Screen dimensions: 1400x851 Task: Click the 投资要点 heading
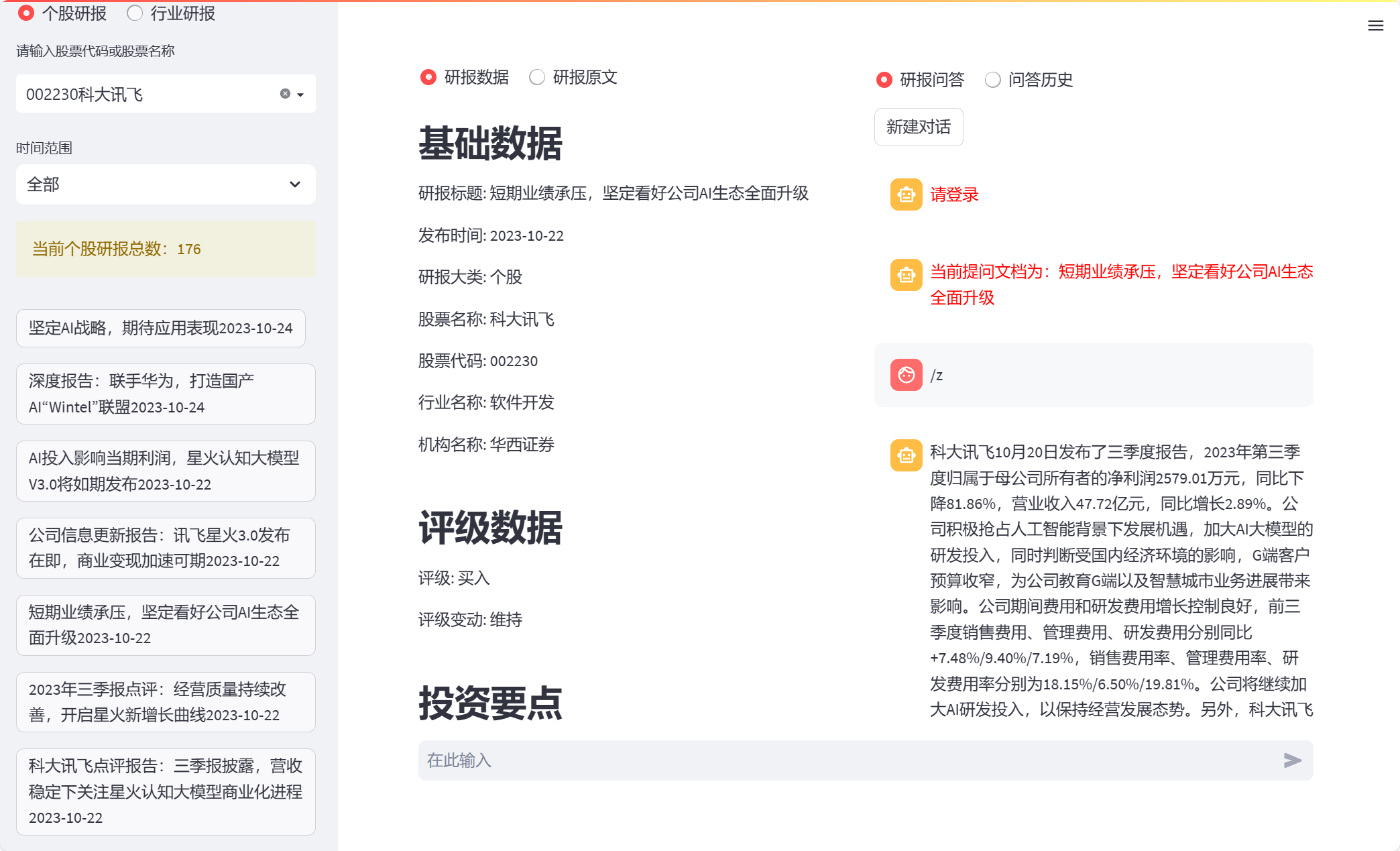pyautogui.click(x=490, y=703)
